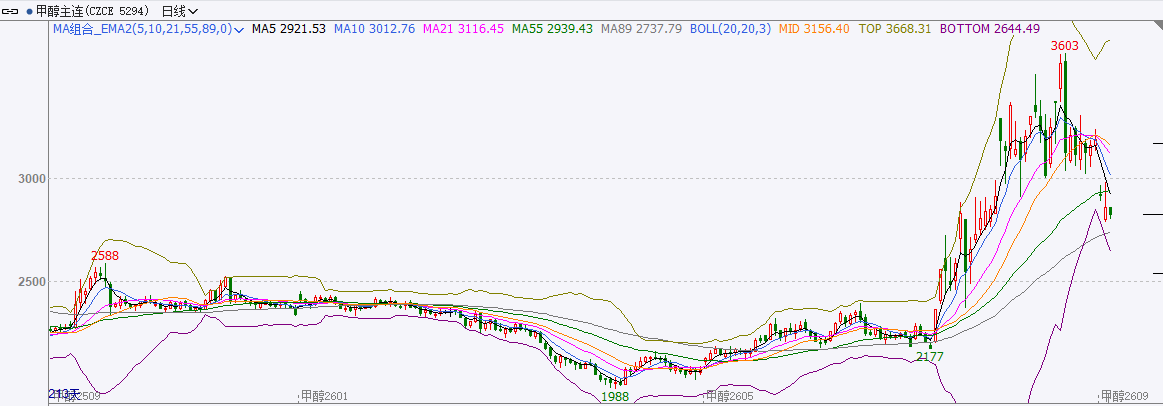This screenshot has height=406, width=1163.
Task: Click the 2177 low price marker
Action: click(x=929, y=356)
